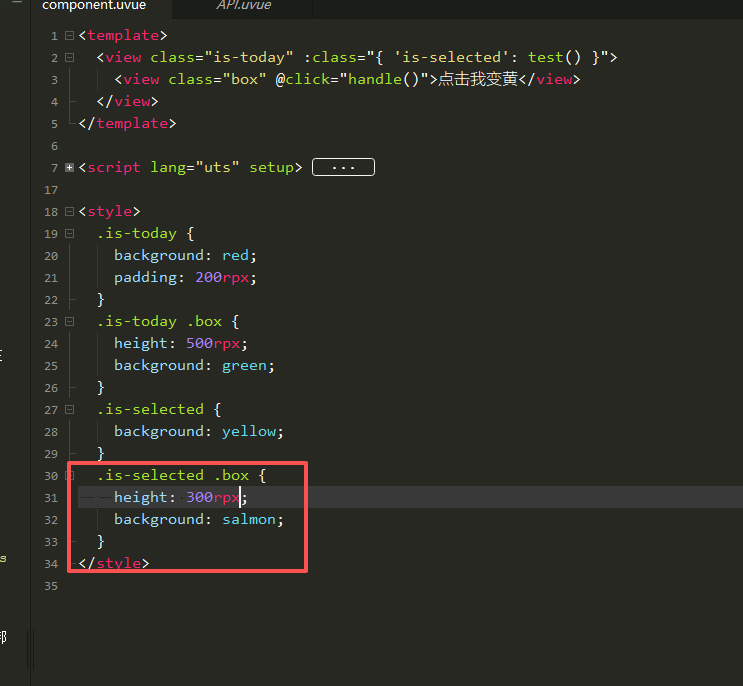Fold the .is-today .box rule on line 23
The width and height of the screenshot is (743, 686).
tap(69, 321)
